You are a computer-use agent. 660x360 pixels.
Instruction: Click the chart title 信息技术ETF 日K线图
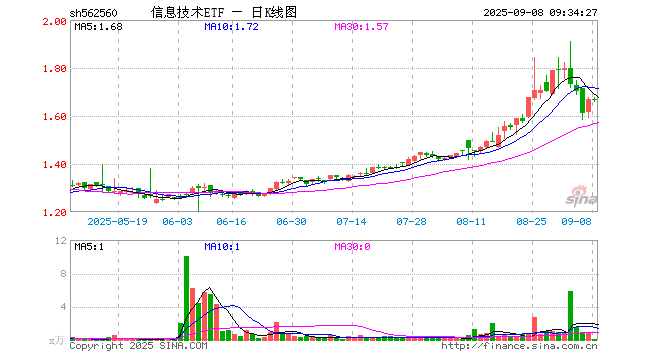pyautogui.click(x=224, y=12)
